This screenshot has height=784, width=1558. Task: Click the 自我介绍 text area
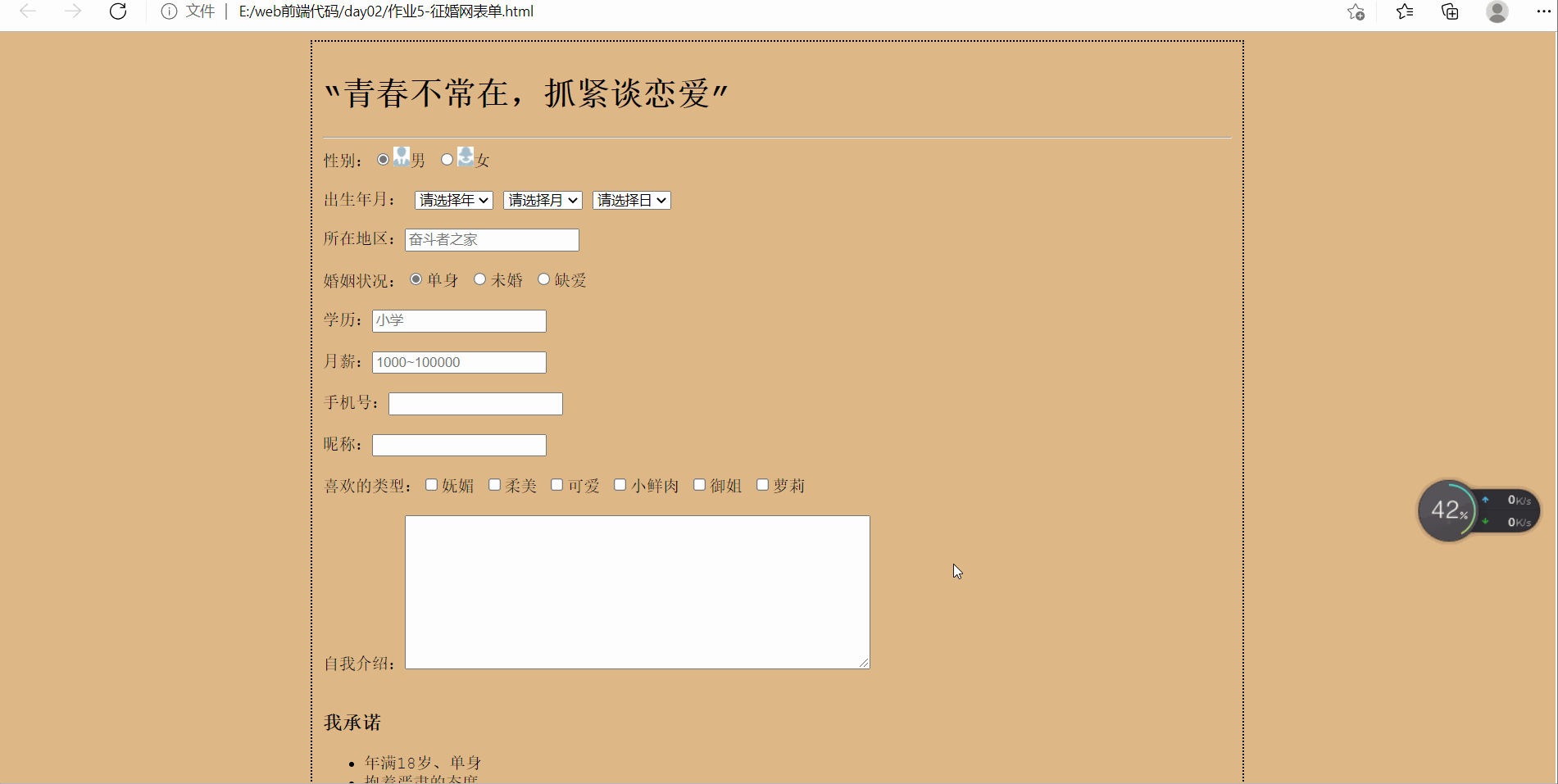coord(637,591)
